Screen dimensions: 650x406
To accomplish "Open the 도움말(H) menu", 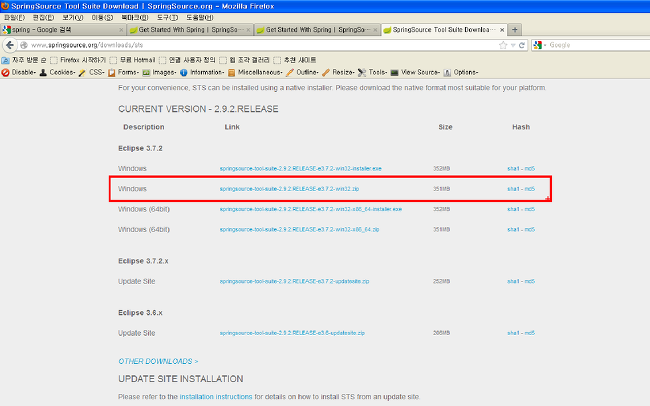I will pos(200,17).
